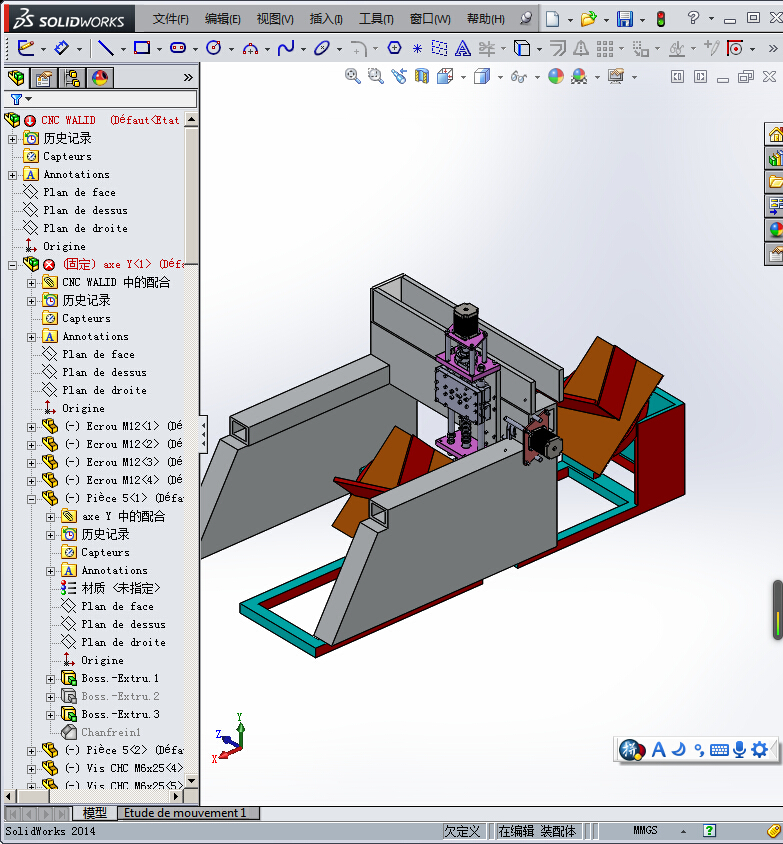Viewport: 783px width, 844px height.
Task: Select Plan de dessus under CNC WALID
Action: tap(85, 210)
